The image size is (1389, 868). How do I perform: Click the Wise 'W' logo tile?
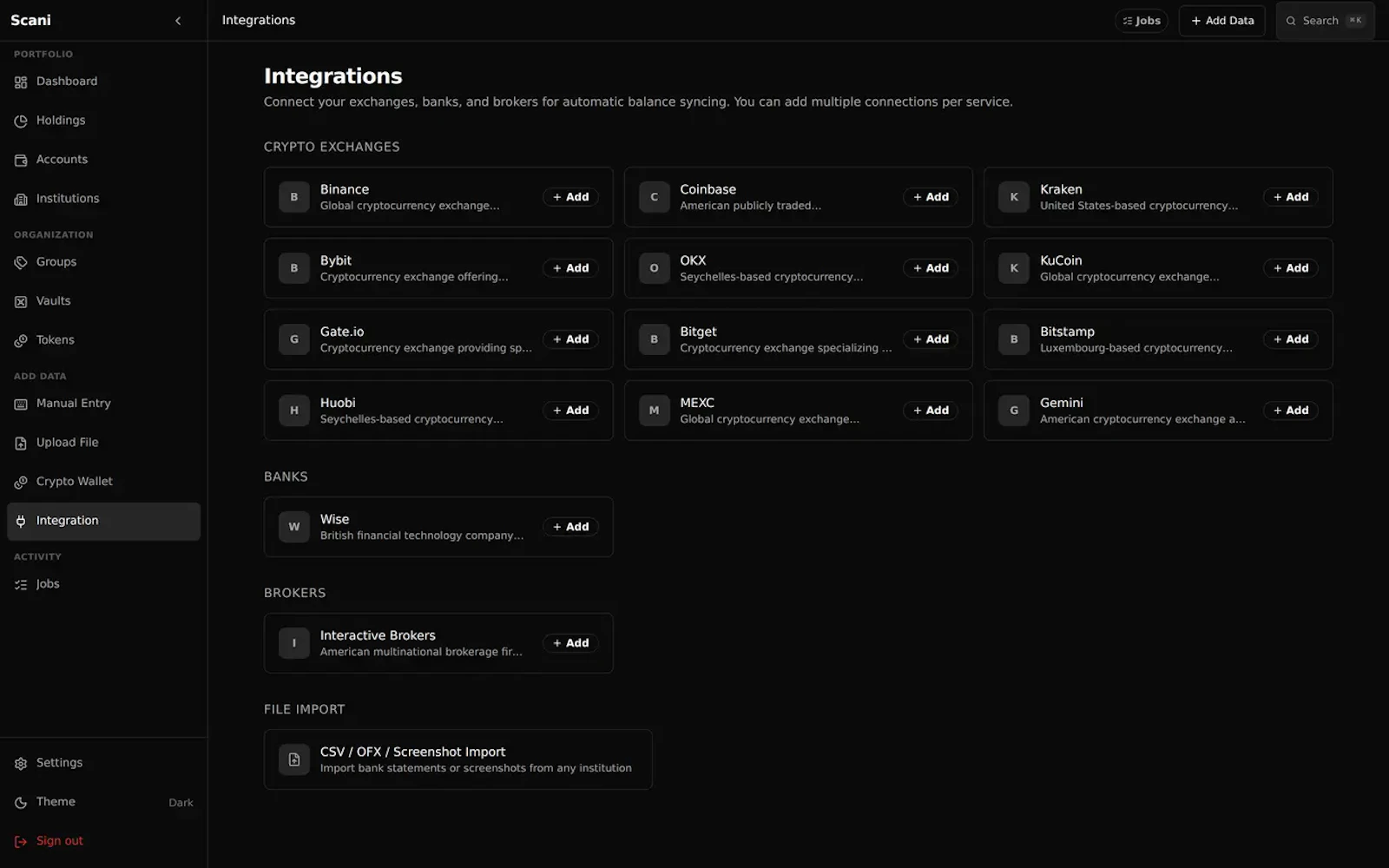pos(294,527)
